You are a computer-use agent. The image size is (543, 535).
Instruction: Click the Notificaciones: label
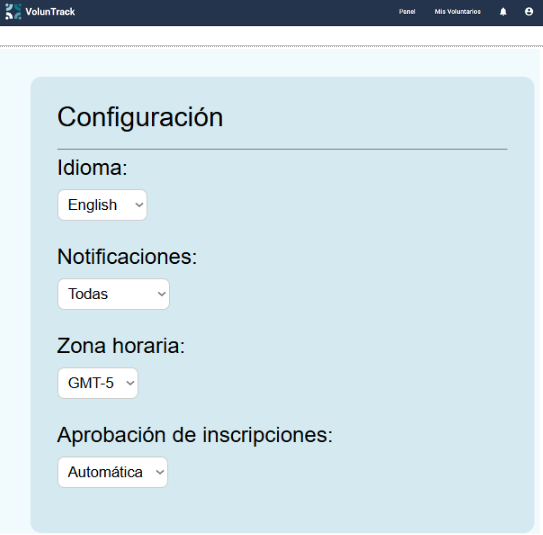[x=127, y=257]
